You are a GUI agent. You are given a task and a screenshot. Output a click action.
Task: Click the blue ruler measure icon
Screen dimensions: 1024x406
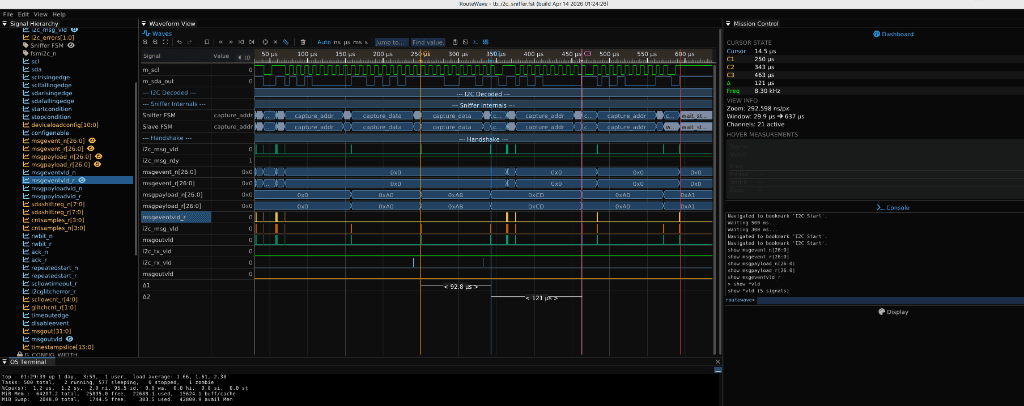(x=285, y=42)
